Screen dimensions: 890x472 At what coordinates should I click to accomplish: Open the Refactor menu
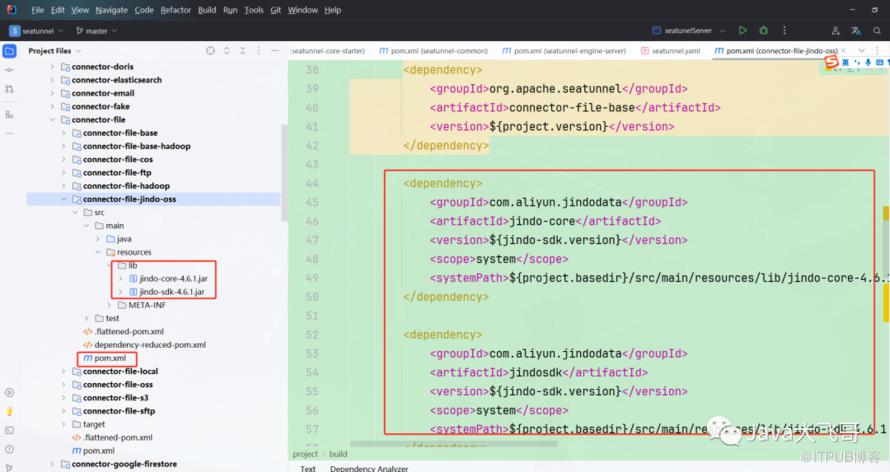pos(175,10)
